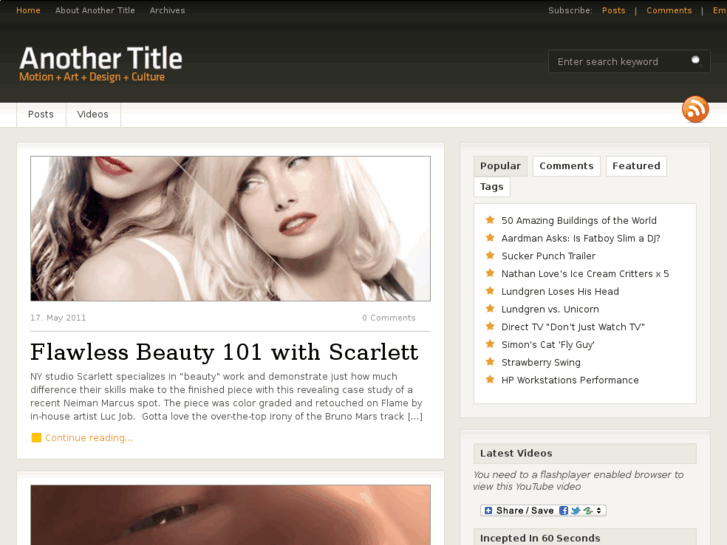Select the Featured sidebar tab
Viewport: 727px width, 545px height.
(636, 166)
